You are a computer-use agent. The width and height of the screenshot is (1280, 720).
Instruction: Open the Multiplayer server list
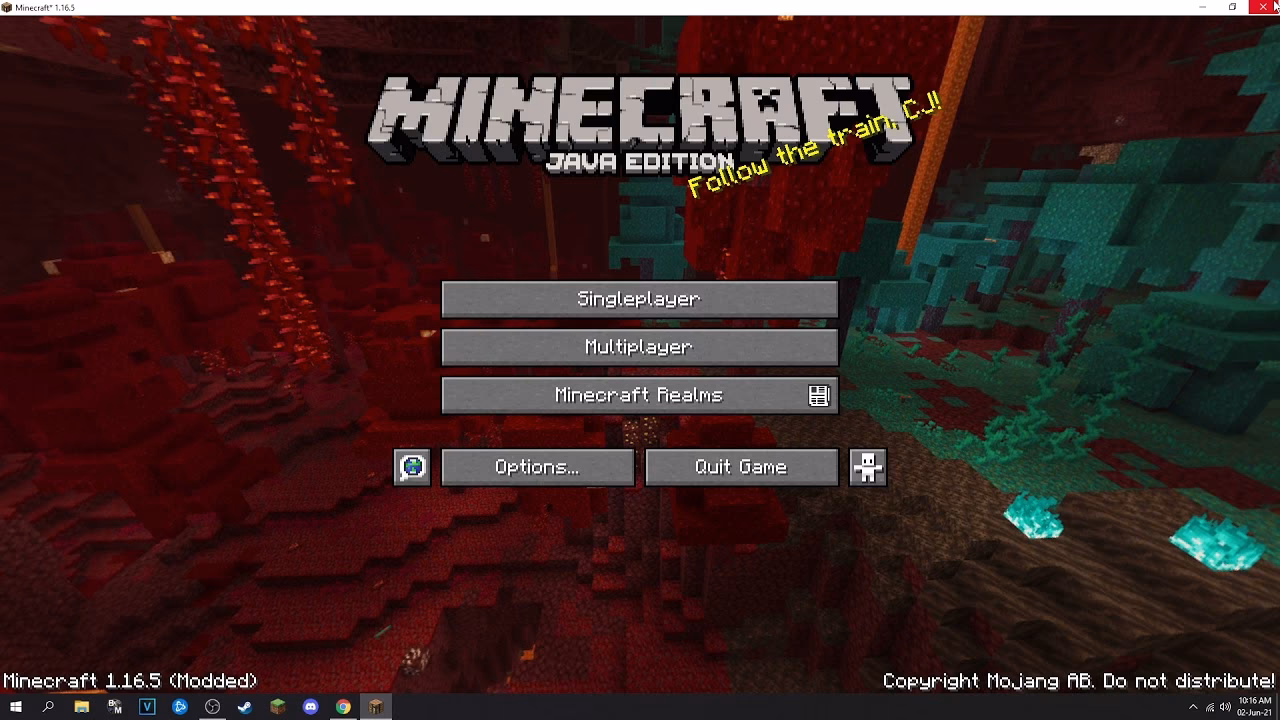[639, 347]
